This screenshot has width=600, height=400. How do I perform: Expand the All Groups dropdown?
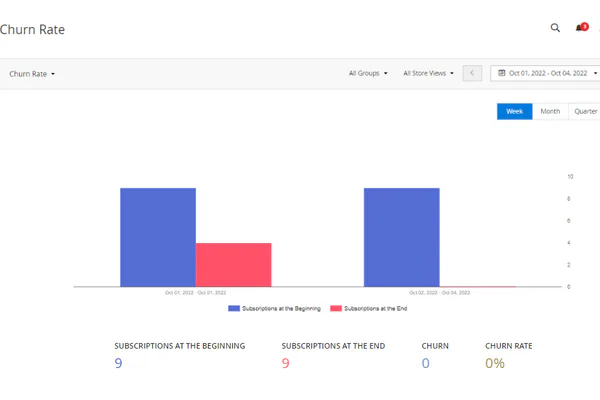368,73
